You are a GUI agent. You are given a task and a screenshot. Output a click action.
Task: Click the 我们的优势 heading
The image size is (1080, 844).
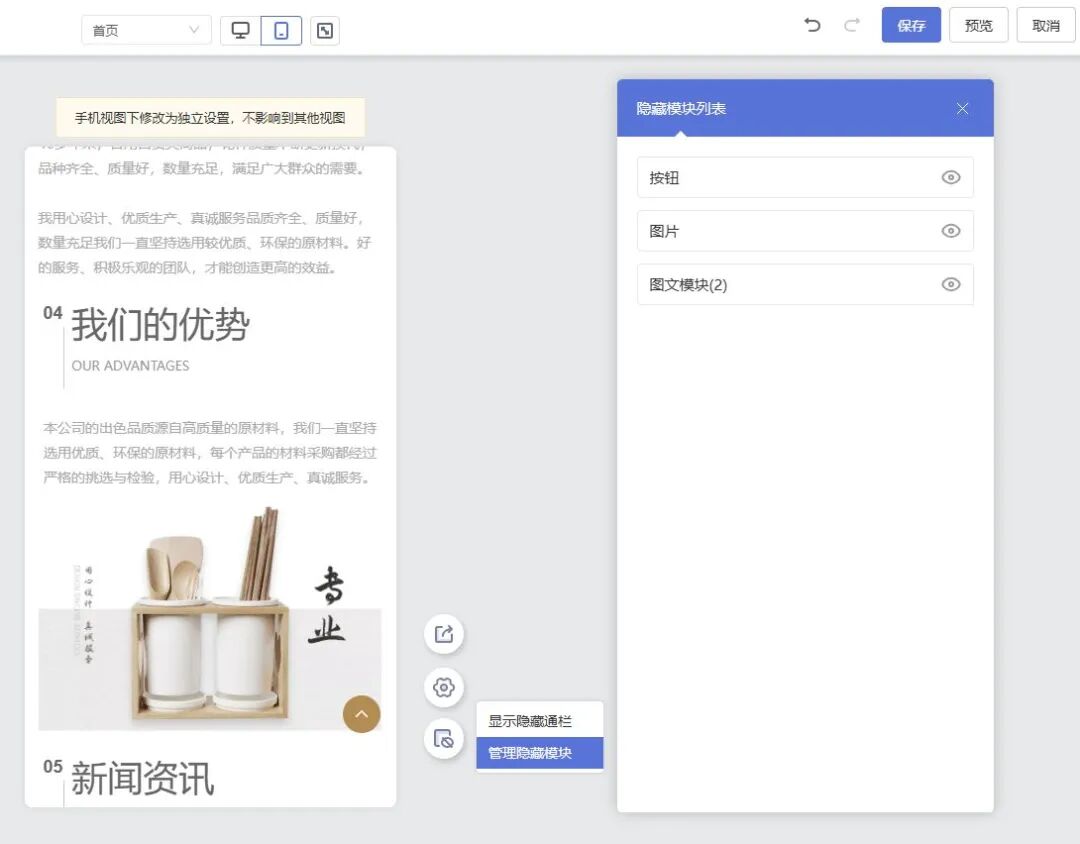[160, 324]
